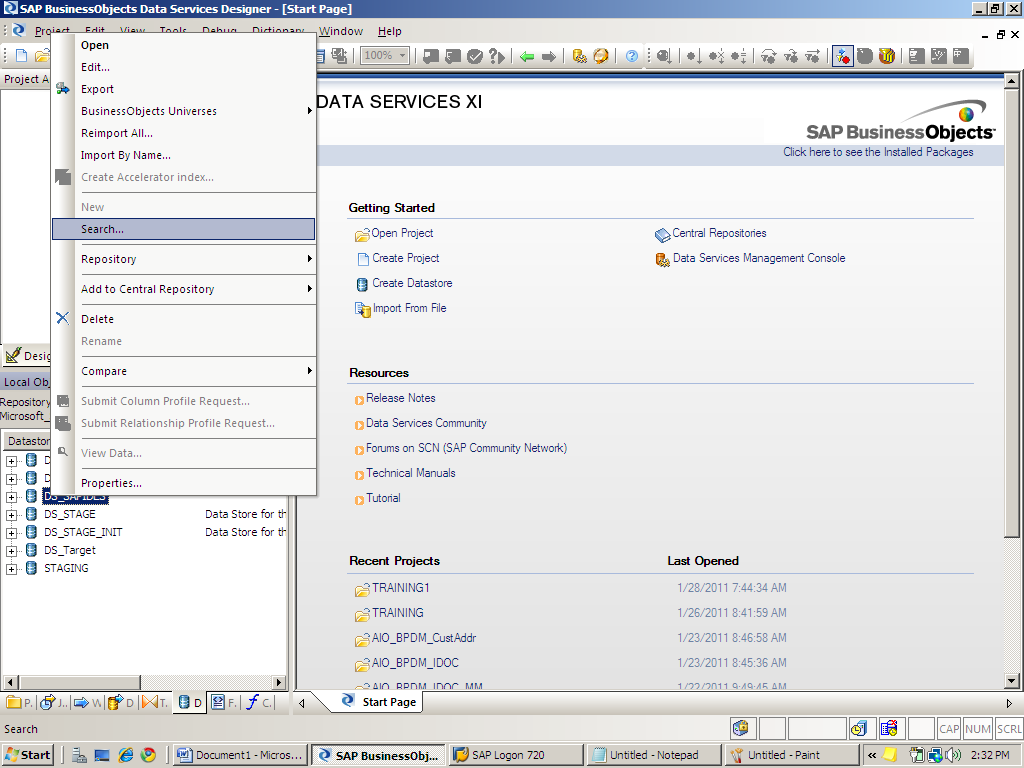The width and height of the screenshot is (1024, 768).
Task: Expand the STAGING datastore node
Action: [x=11, y=569]
